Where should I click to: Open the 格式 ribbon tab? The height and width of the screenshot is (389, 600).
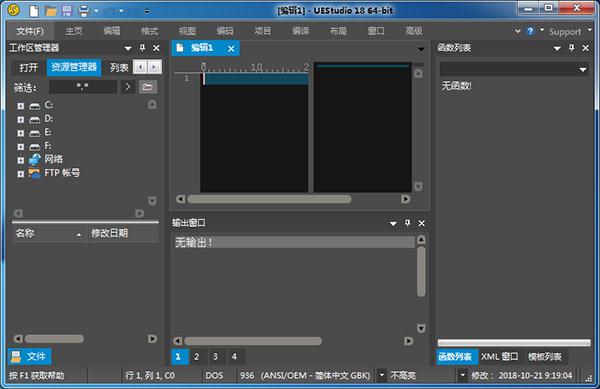[149, 31]
